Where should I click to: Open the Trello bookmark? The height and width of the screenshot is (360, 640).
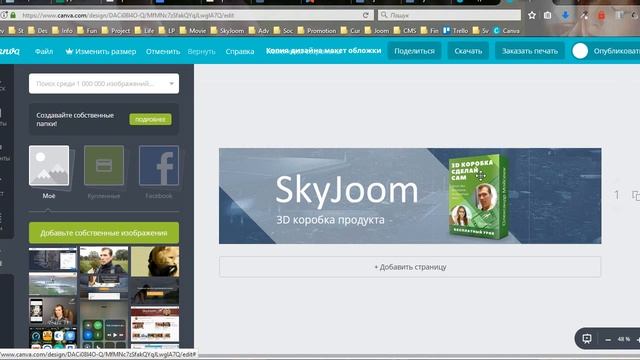pos(456,31)
